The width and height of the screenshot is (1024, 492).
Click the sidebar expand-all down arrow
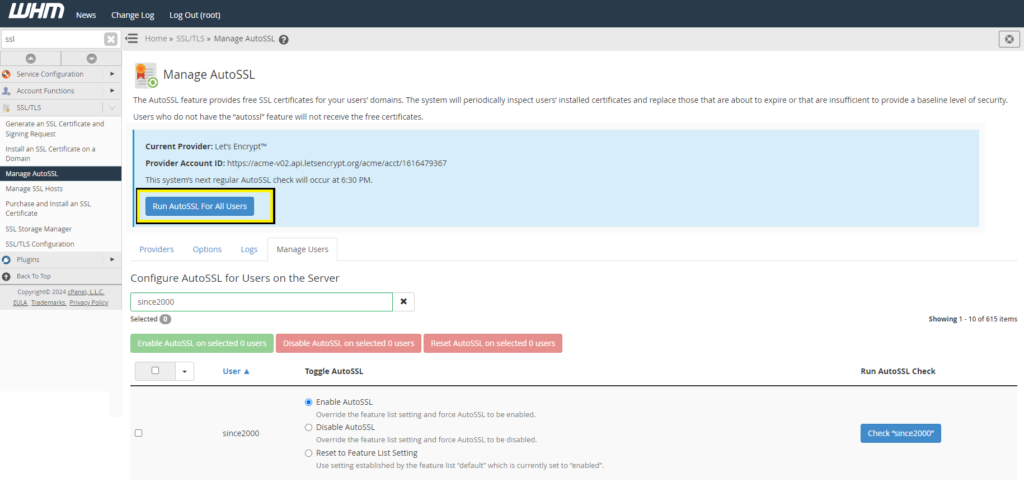[91, 58]
